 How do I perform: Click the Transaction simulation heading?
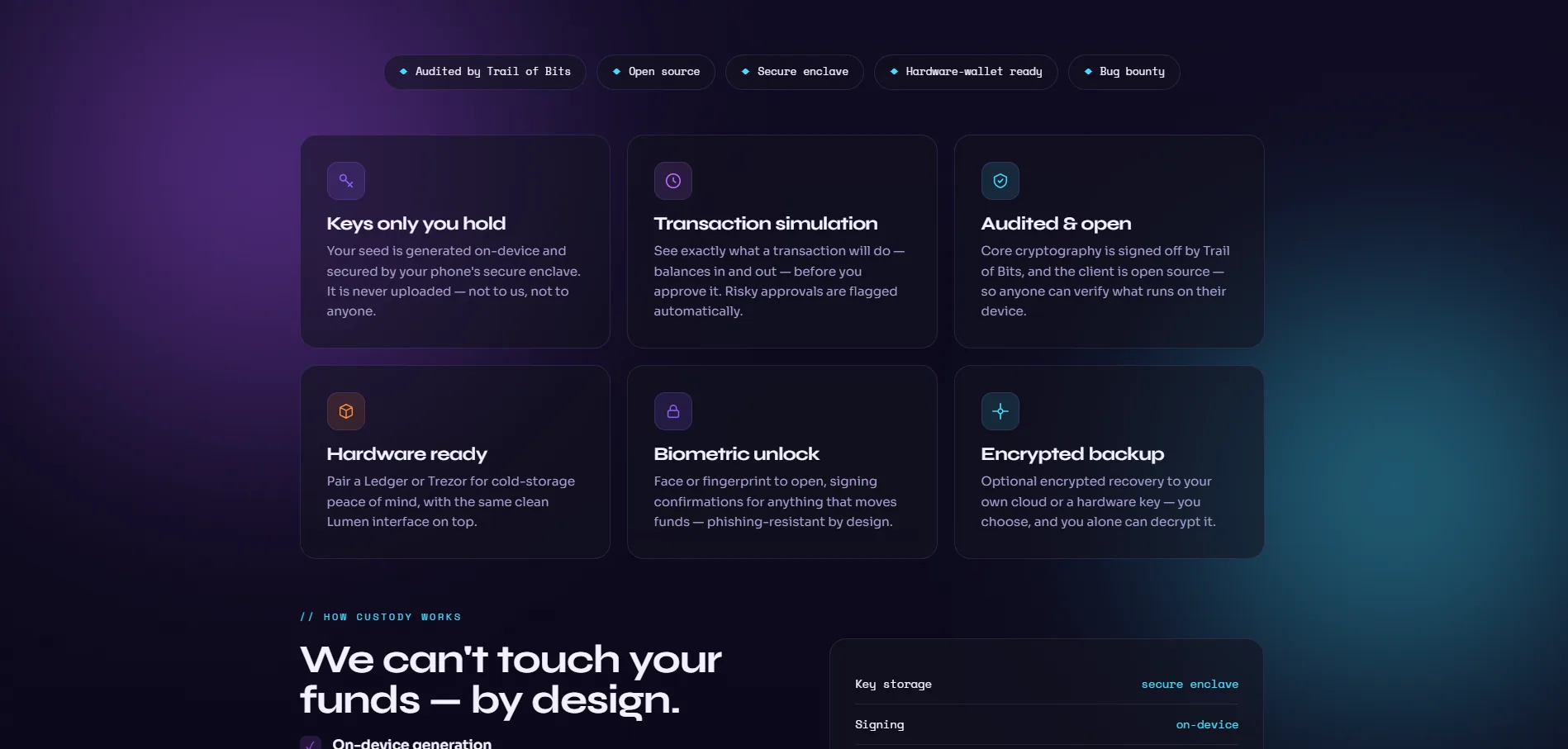(x=766, y=224)
